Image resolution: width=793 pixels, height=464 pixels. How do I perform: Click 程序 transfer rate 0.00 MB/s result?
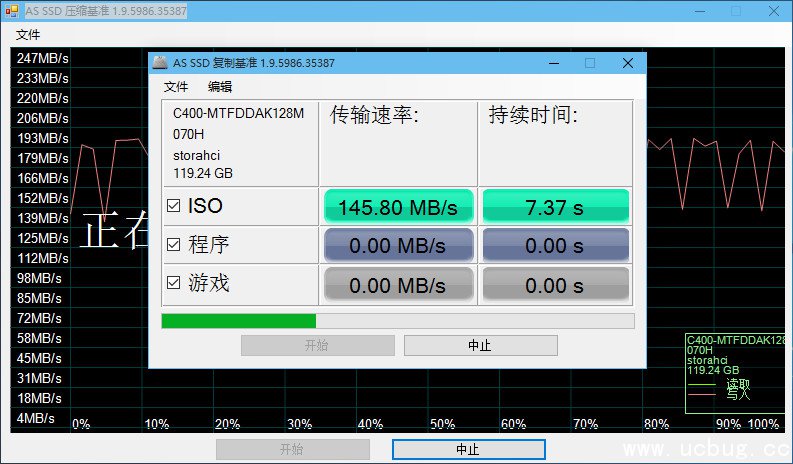pos(399,245)
